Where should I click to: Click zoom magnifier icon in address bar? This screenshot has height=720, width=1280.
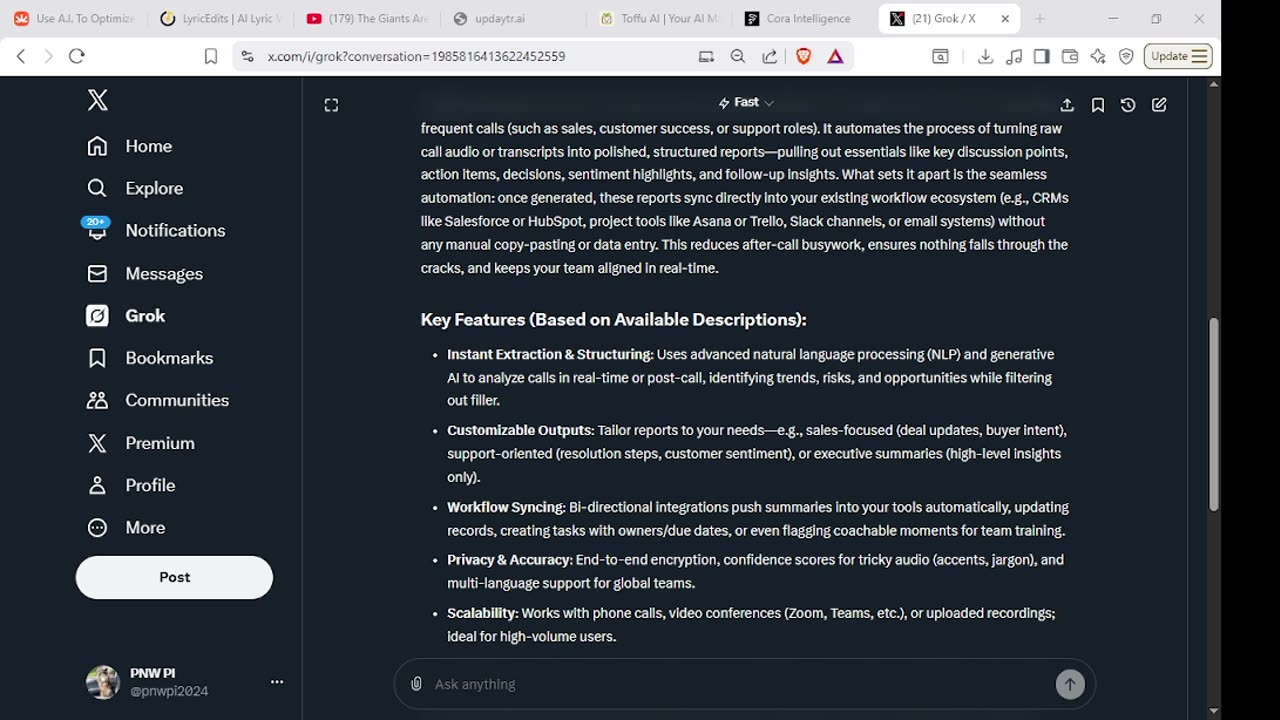pos(738,56)
